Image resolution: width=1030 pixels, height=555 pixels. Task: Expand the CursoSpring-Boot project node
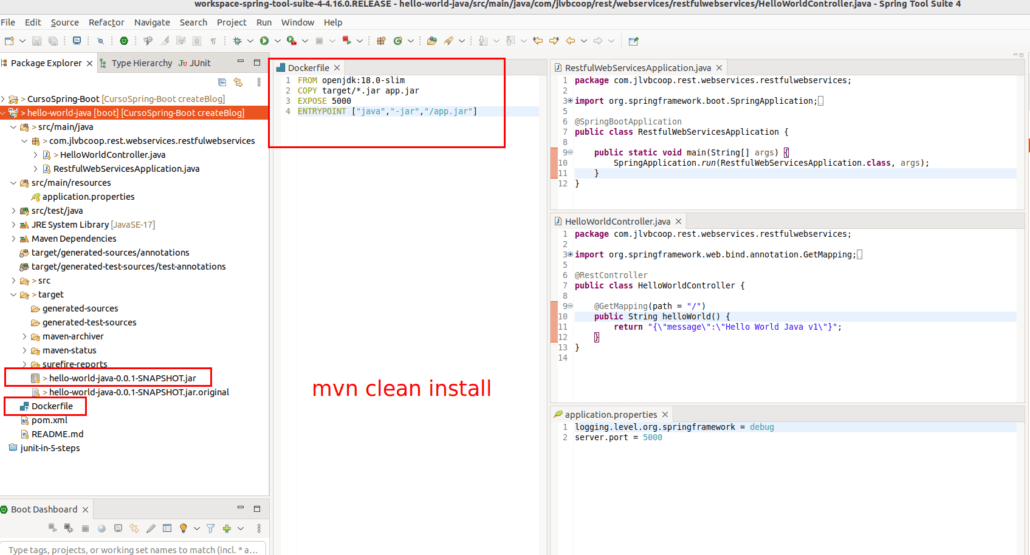tap(3, 99)
